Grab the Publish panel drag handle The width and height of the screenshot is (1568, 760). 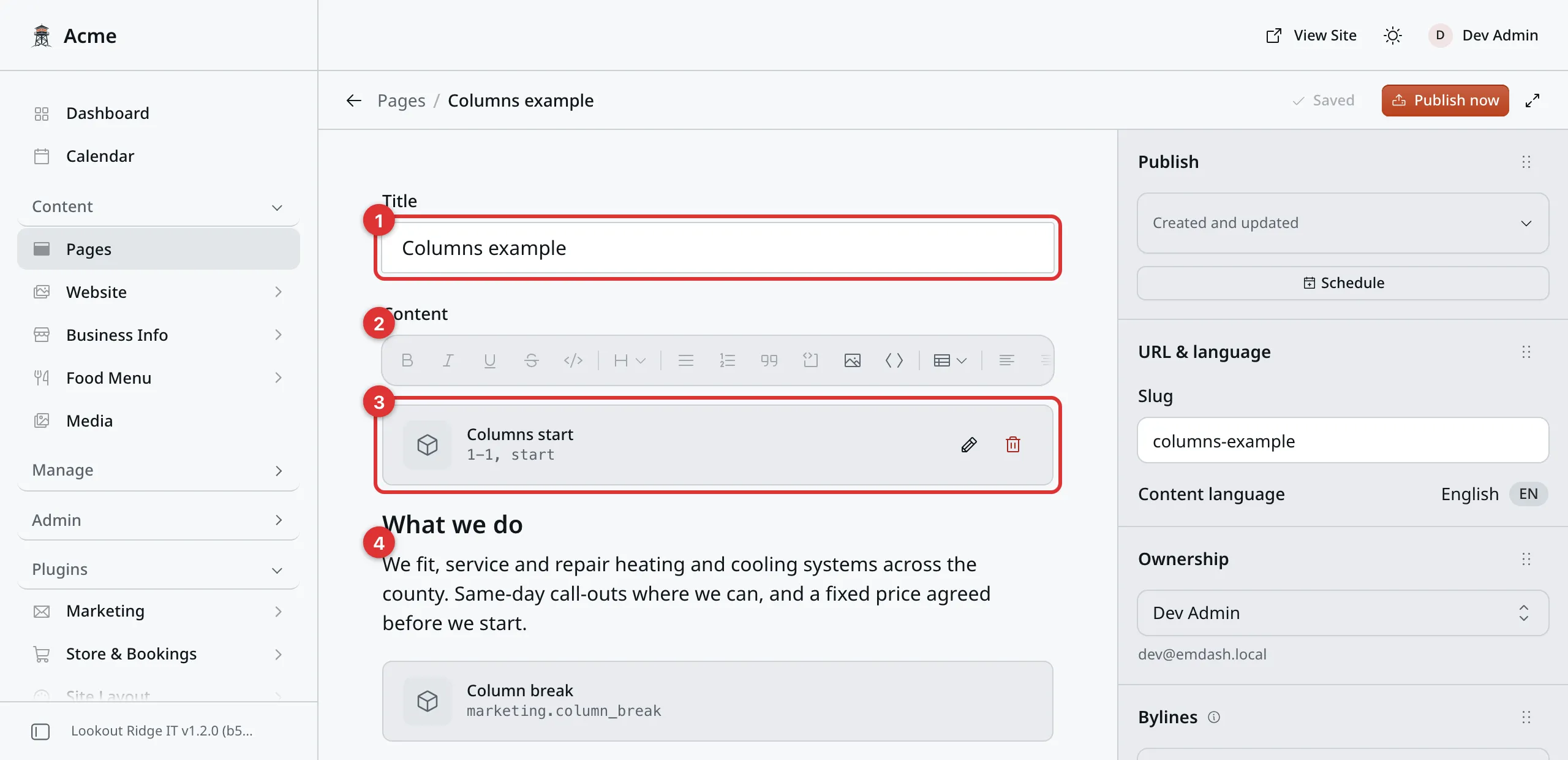pyautogui.click(x=1526, y=162)
